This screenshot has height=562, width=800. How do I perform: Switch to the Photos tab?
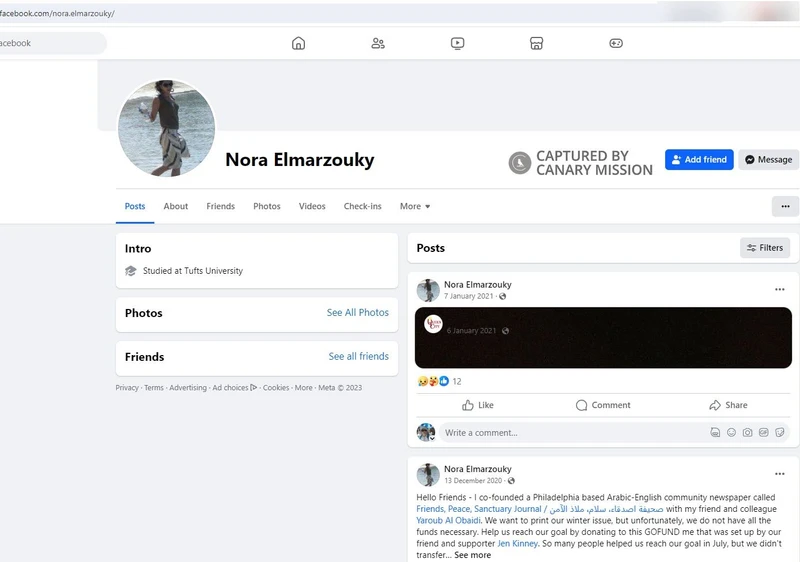tap(267, 206)
